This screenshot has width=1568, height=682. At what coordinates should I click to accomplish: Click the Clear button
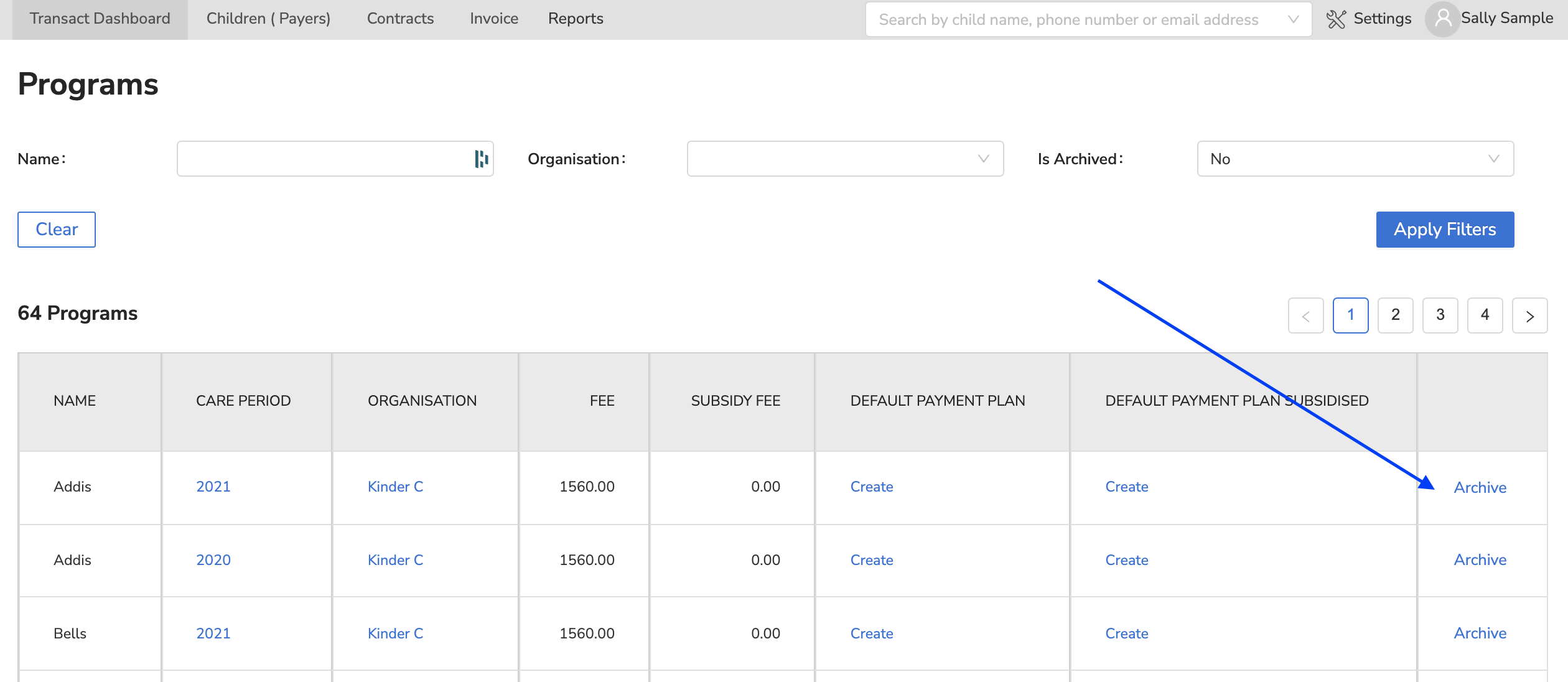(57, 230)
